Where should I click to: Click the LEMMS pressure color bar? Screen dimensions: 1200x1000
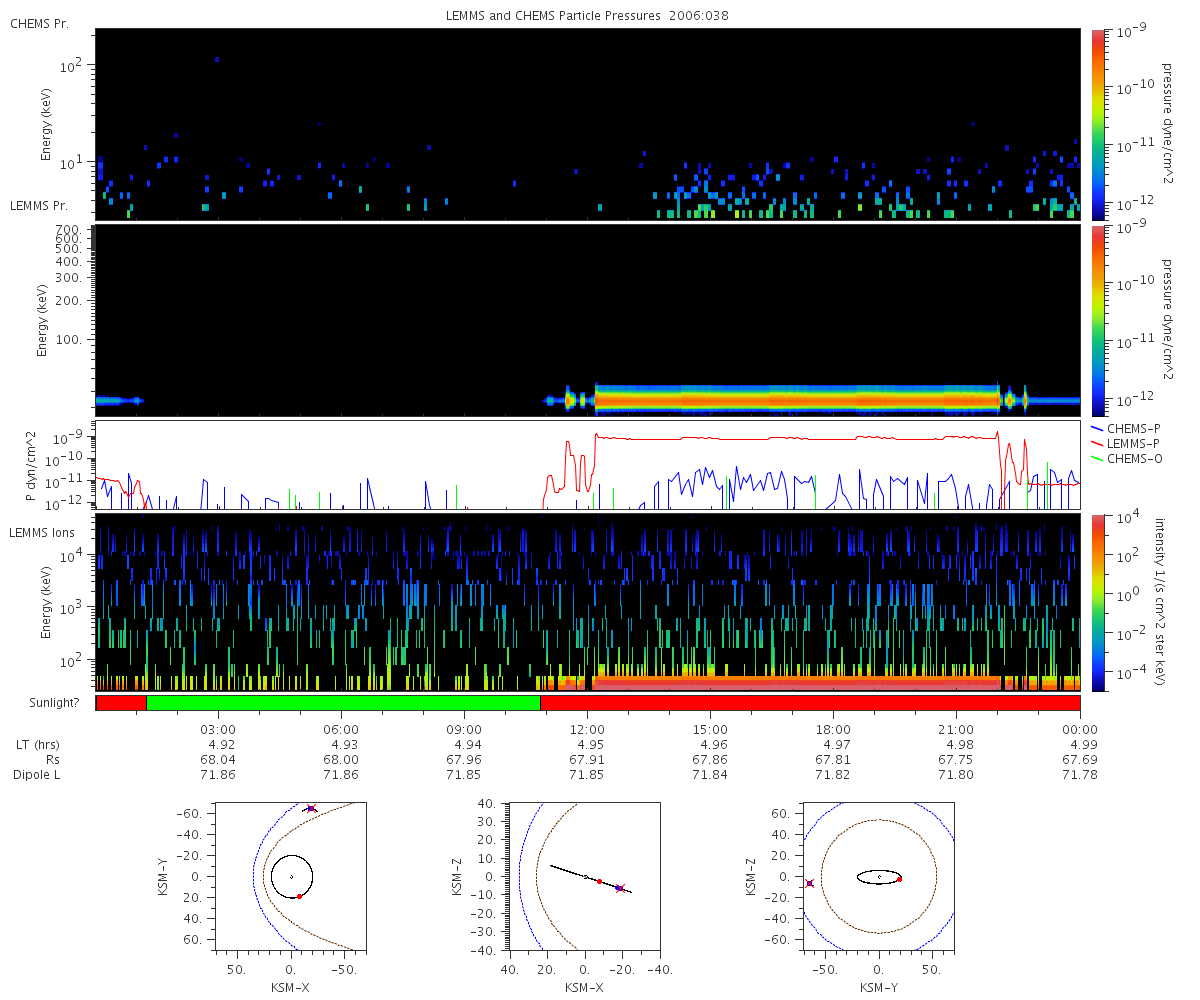click(1098, 320)
